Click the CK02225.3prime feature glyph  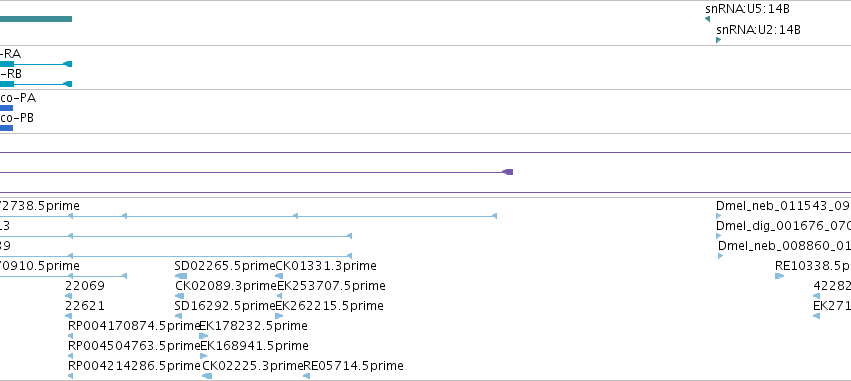click(x=207, y=376)
